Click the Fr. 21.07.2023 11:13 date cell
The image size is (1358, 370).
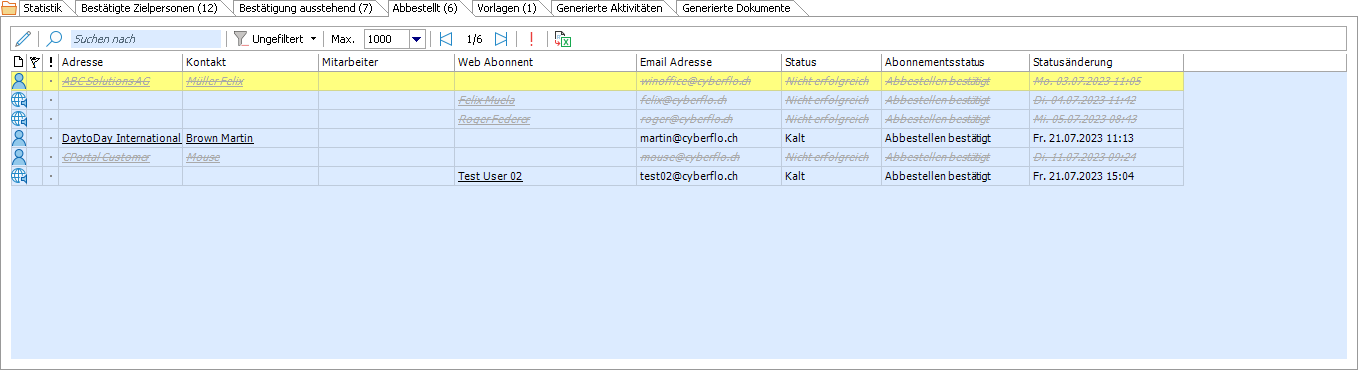[1105, 138]
